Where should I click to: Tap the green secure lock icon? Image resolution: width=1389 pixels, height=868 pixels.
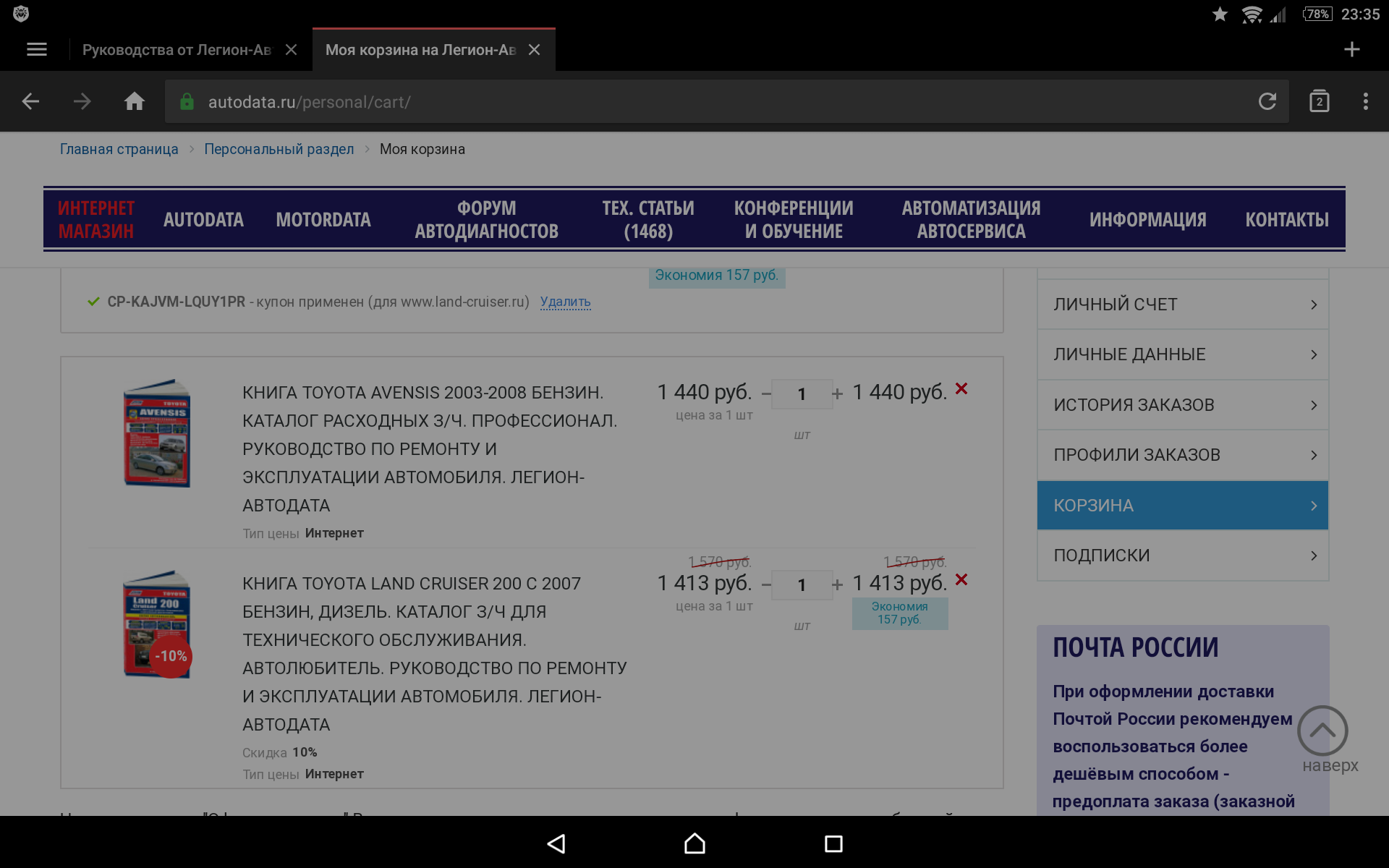[x=187, y=101]
